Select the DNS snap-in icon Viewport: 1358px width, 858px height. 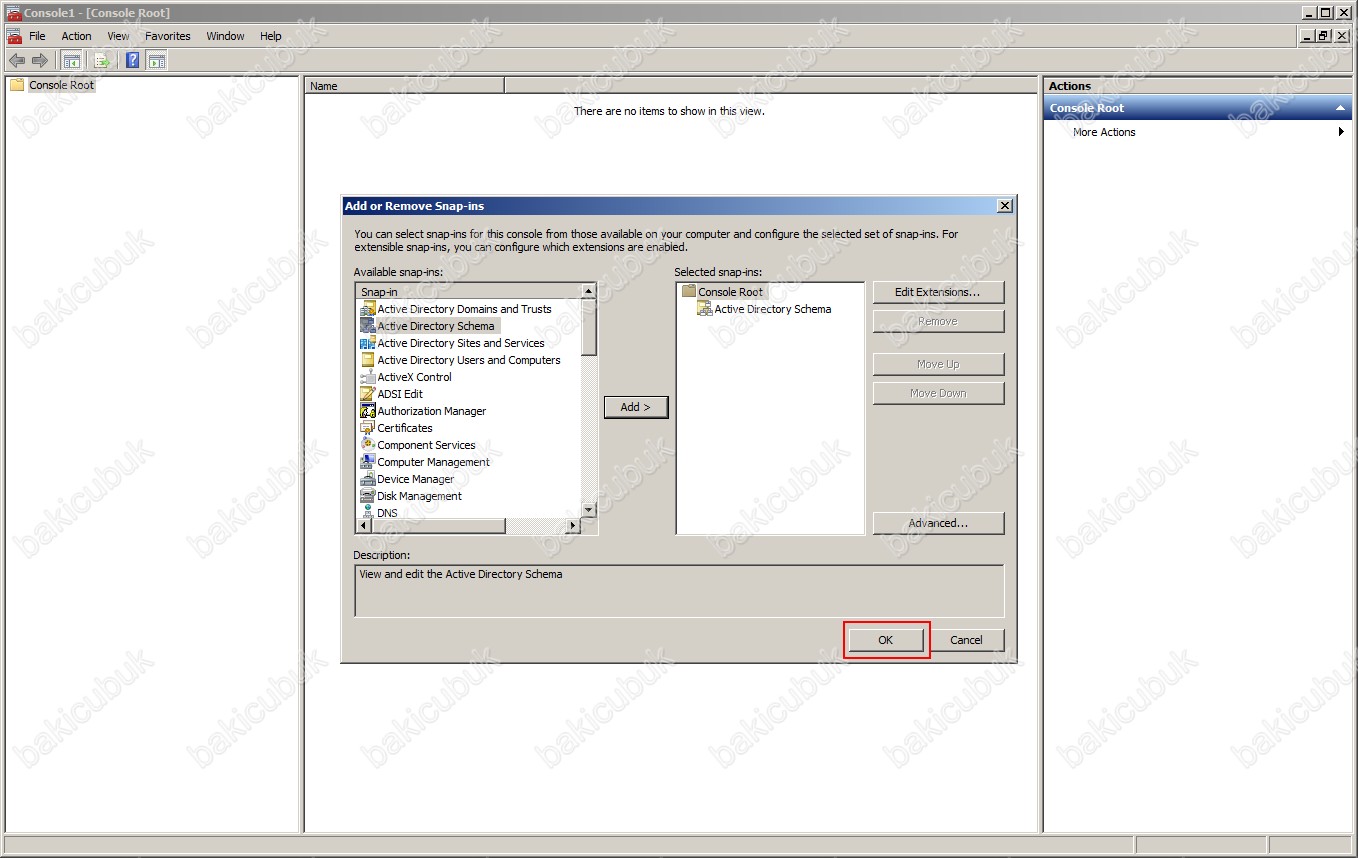point(368,512)
